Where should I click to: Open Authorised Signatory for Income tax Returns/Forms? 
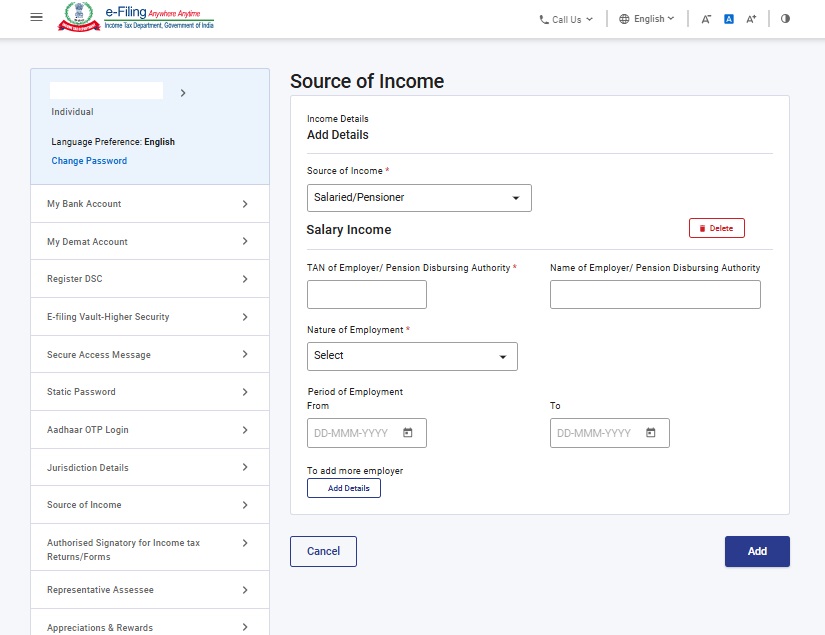click(x=150, y=547)
